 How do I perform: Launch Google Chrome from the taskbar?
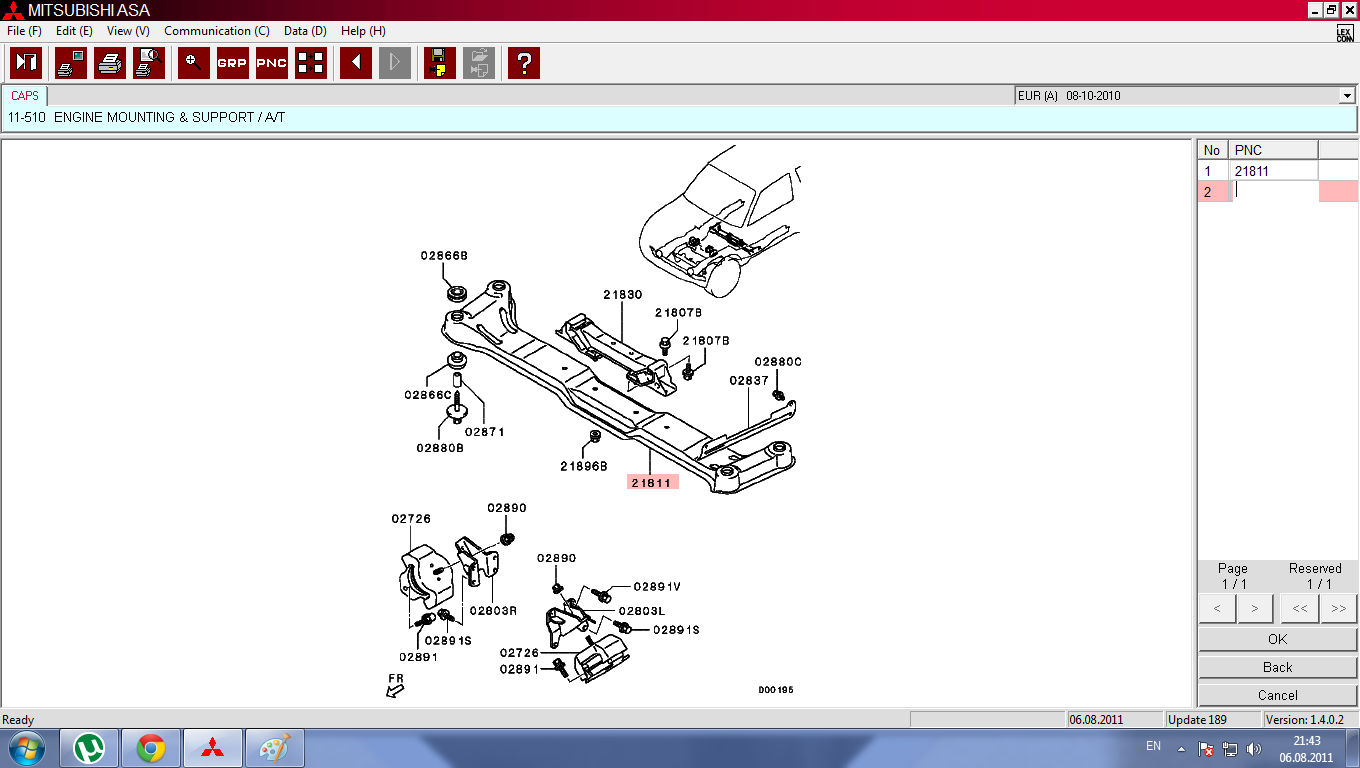point(151,748)
